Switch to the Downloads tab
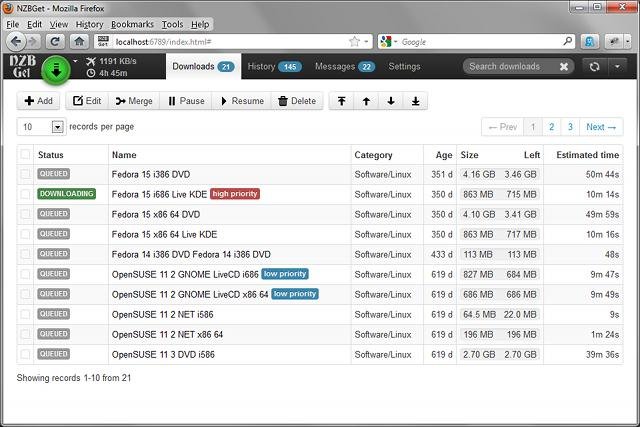Image resolution: width=640 pixels, height=427 pixels. click(x=203, y=67)
